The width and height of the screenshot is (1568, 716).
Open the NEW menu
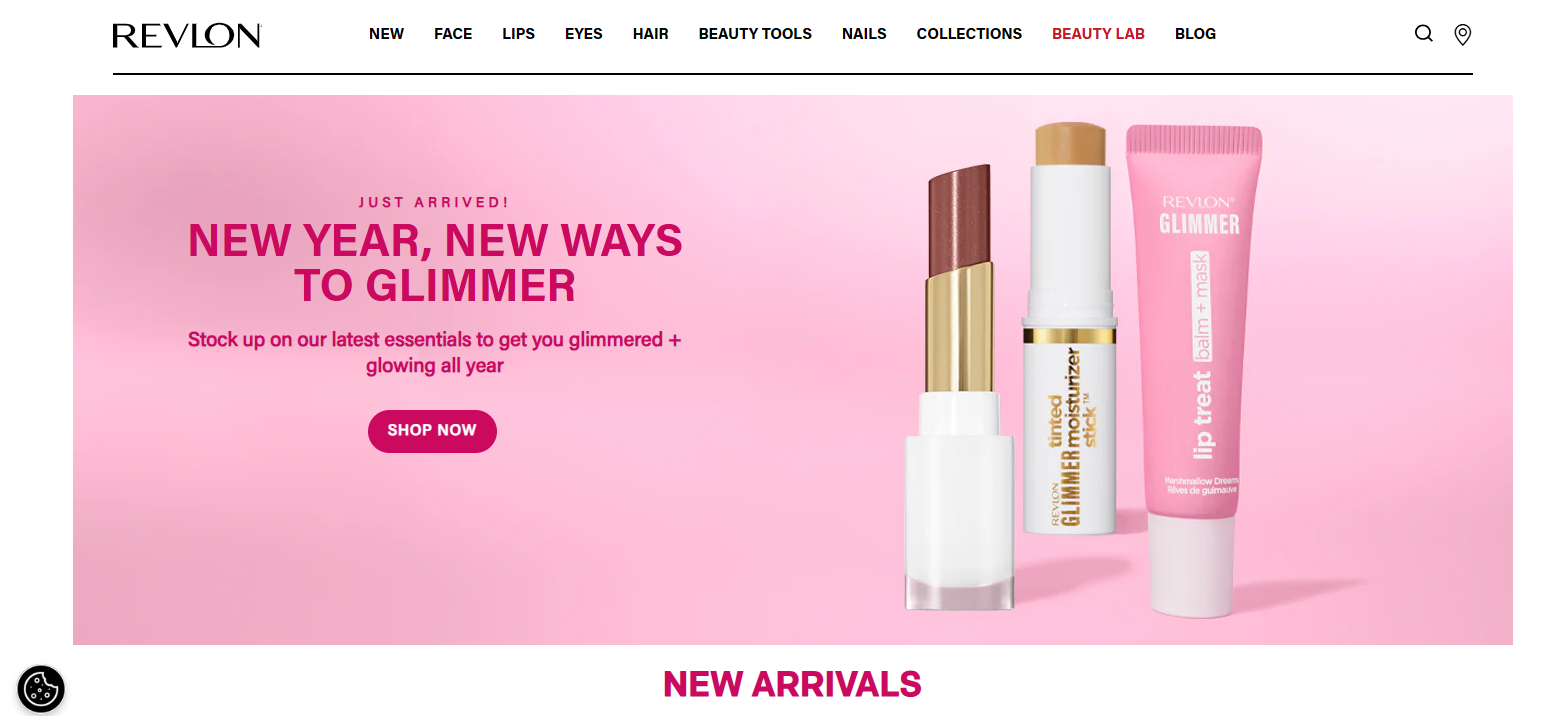[386, 34]
